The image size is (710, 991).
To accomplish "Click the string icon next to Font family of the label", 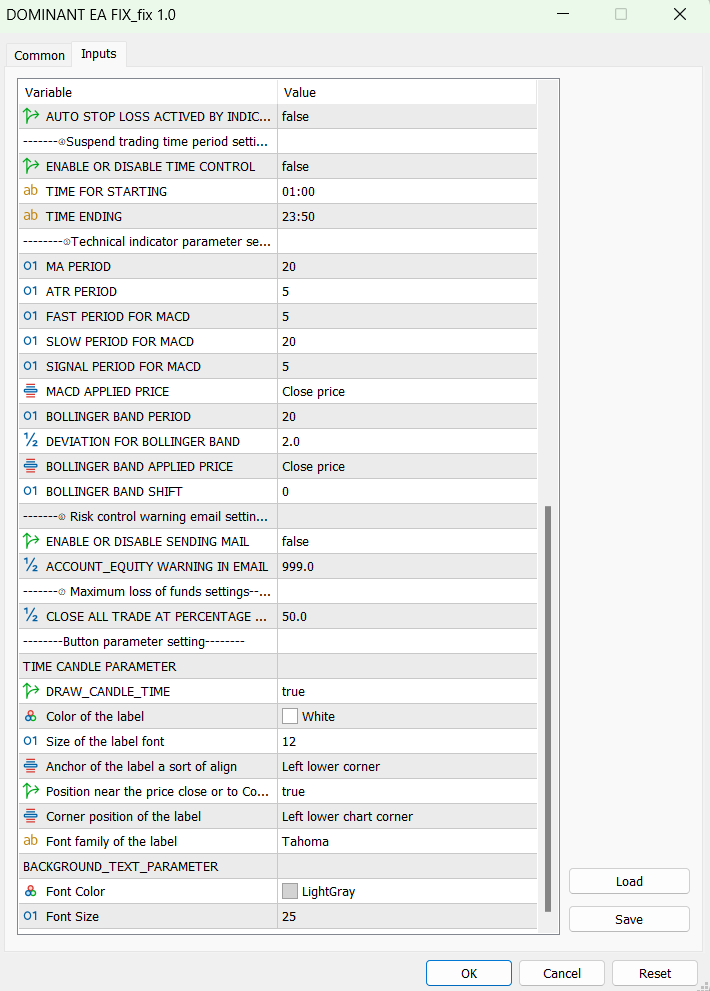I will [x=30, y=841].
